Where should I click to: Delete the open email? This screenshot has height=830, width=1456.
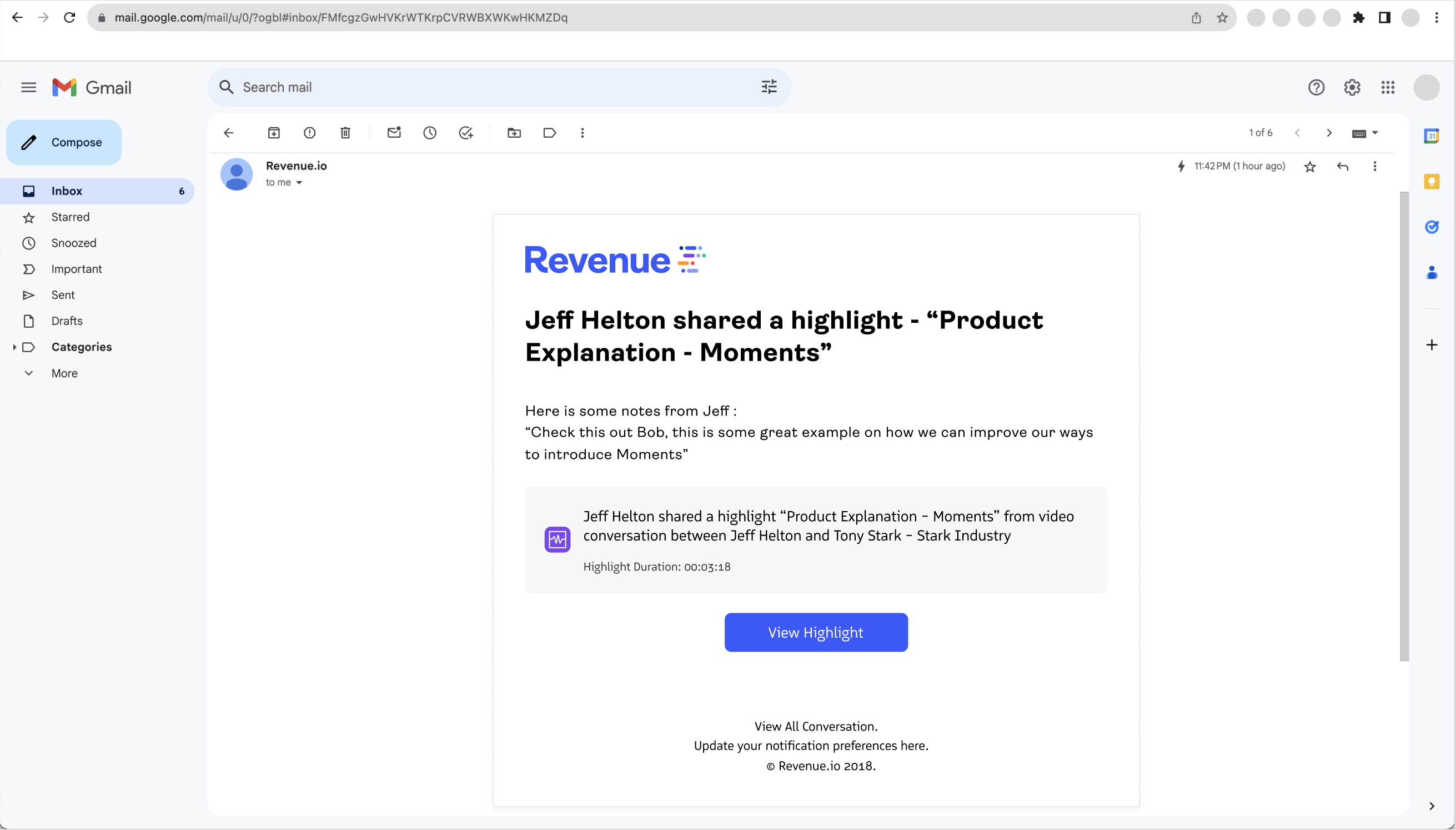(x=345, y=133)
